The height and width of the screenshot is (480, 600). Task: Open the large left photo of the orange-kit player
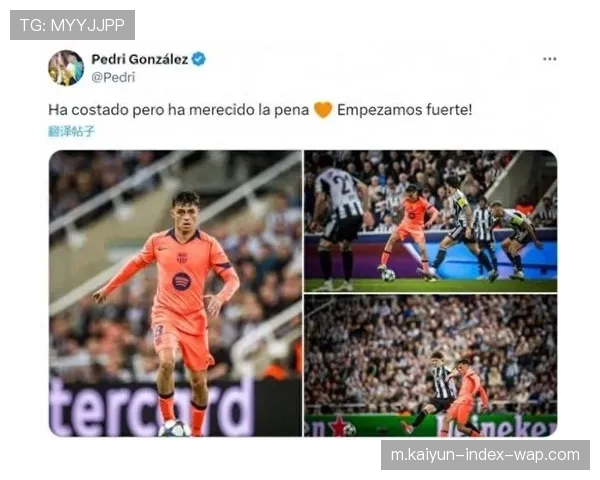(x=175, y=294)
